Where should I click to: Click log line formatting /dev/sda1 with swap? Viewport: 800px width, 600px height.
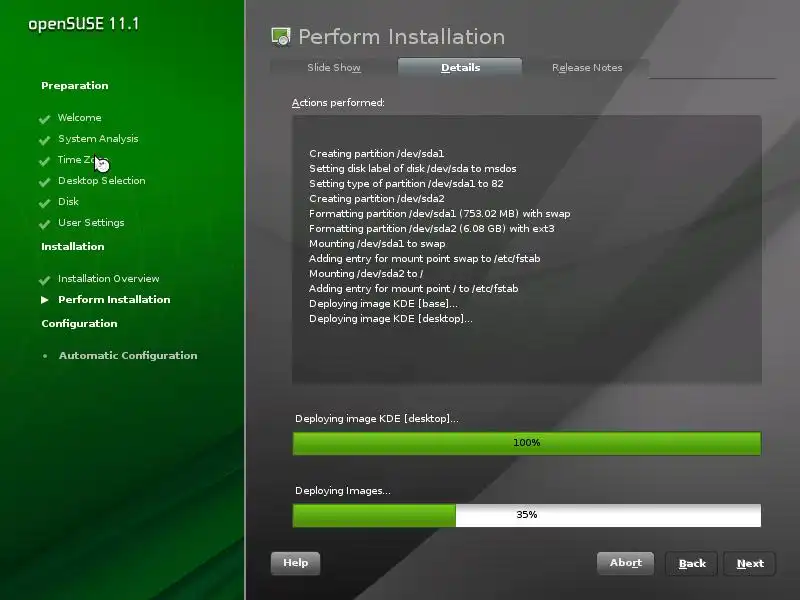pyautogui.click(x=440, y=214)
